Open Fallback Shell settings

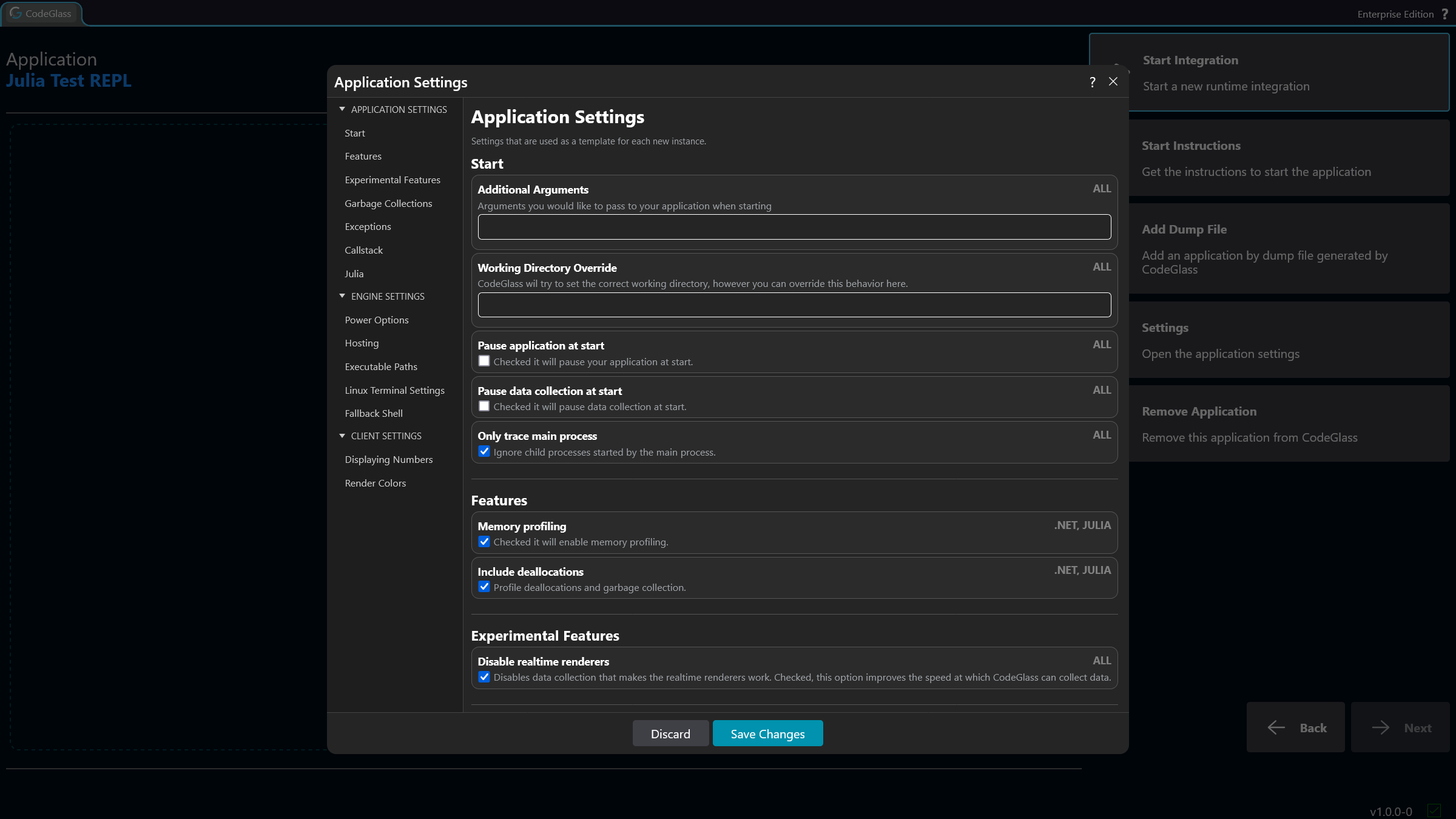click(374, 413)
